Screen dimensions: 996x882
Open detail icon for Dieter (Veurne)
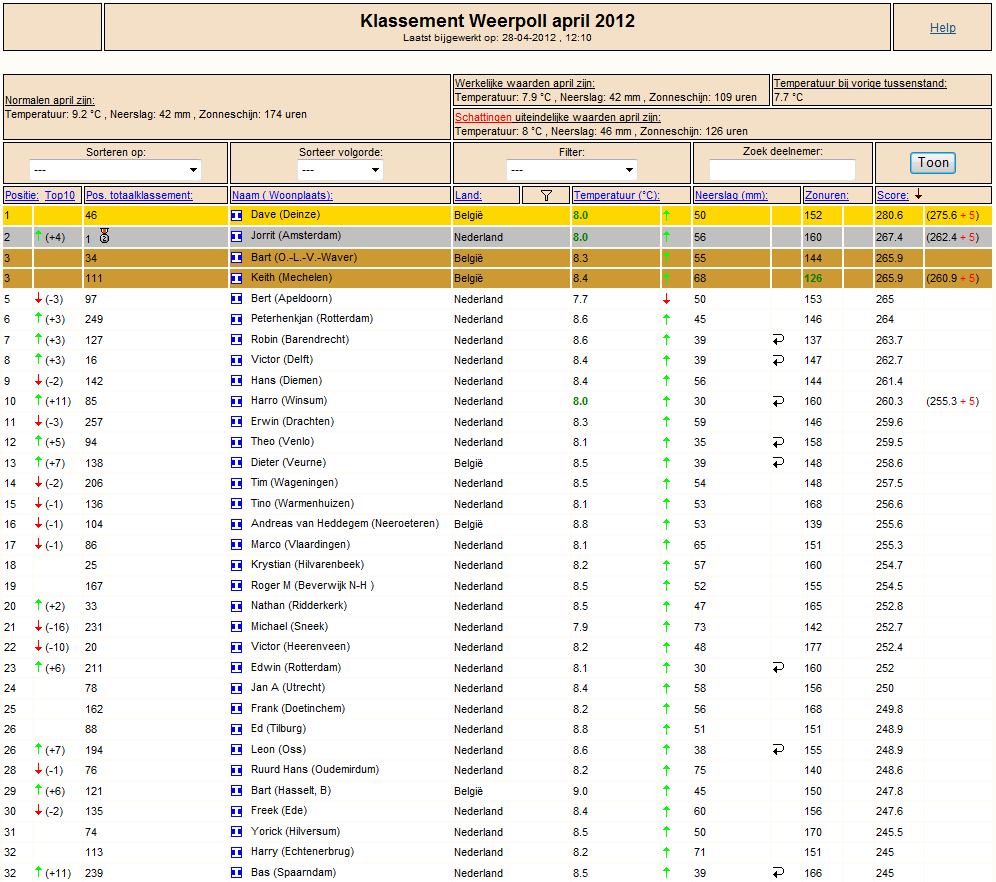pos(236,463)
